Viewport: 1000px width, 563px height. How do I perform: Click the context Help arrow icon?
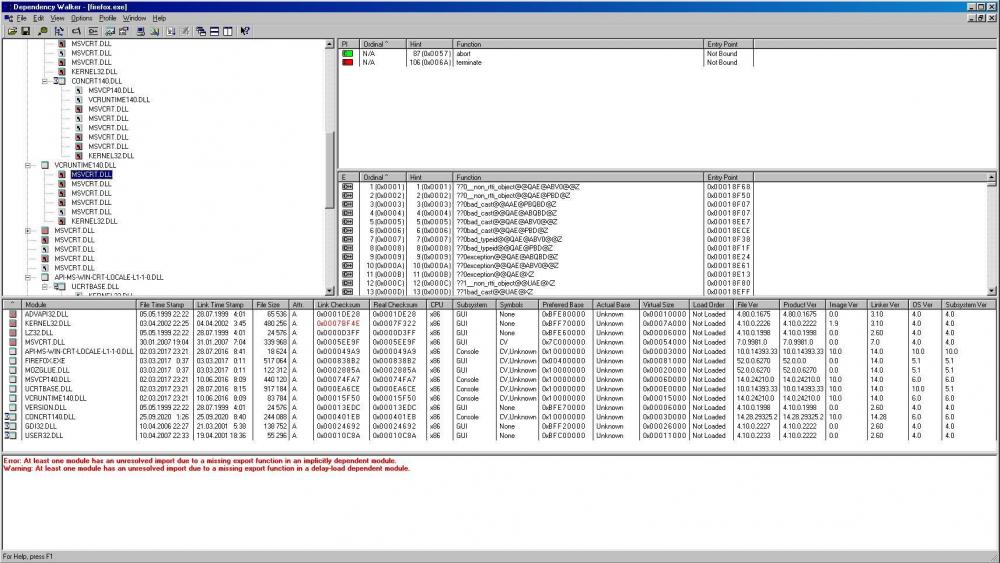[244, 31]
